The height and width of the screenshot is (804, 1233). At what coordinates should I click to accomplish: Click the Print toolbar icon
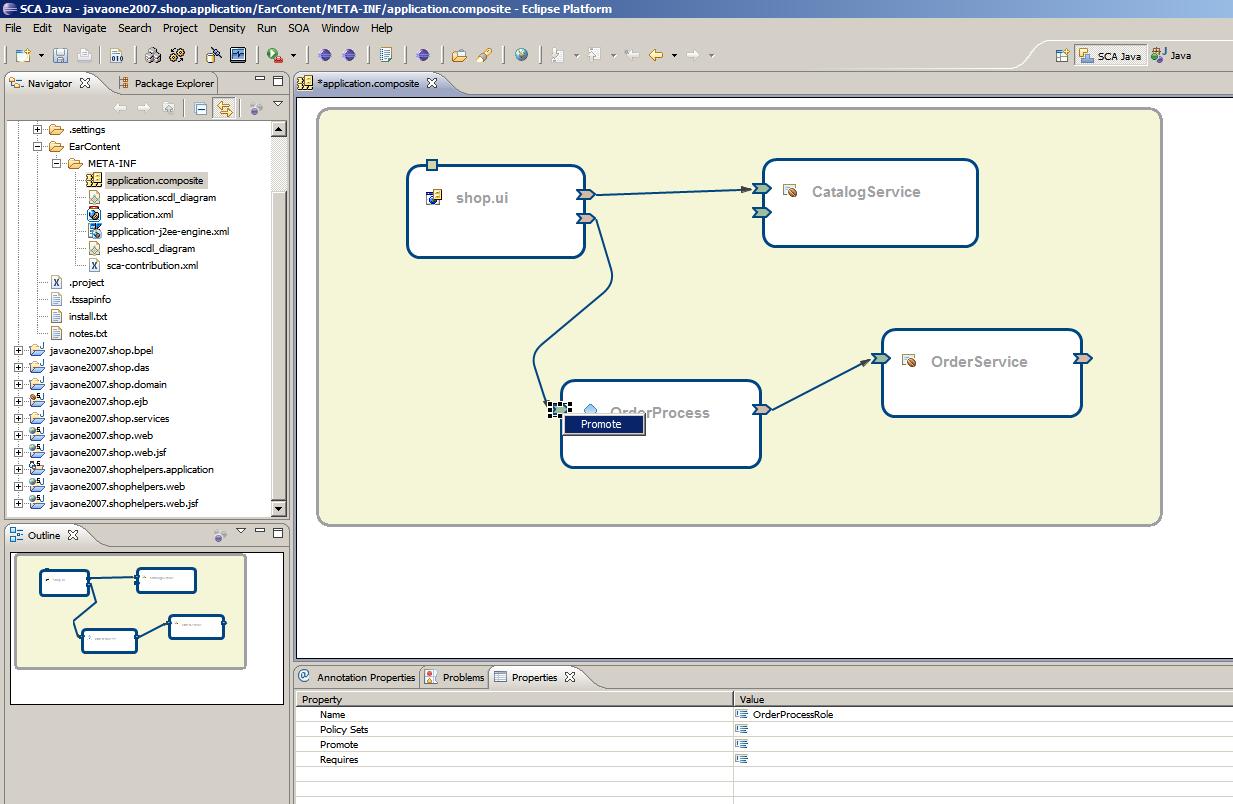click(84, 56)
